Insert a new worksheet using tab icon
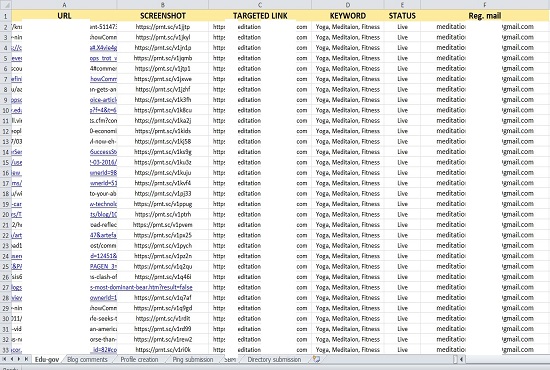This screenshot has width=550, height=370. [x=316, y=359]
